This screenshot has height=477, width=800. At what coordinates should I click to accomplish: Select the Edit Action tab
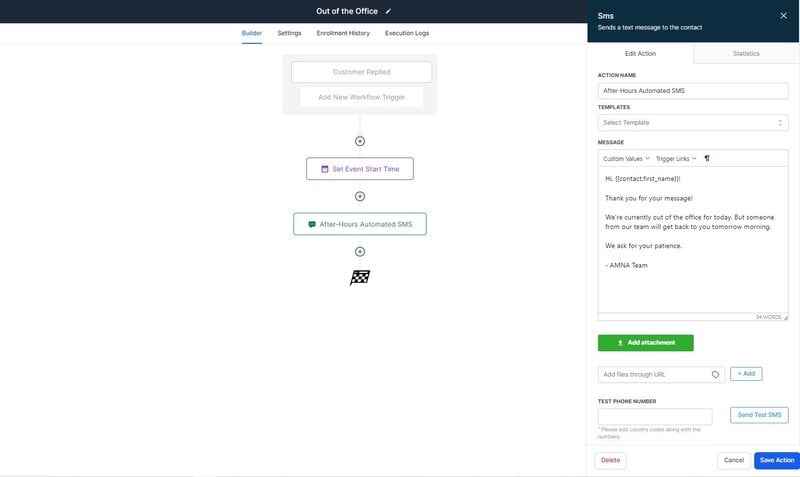pyautogui.click(x=640, y=54)
